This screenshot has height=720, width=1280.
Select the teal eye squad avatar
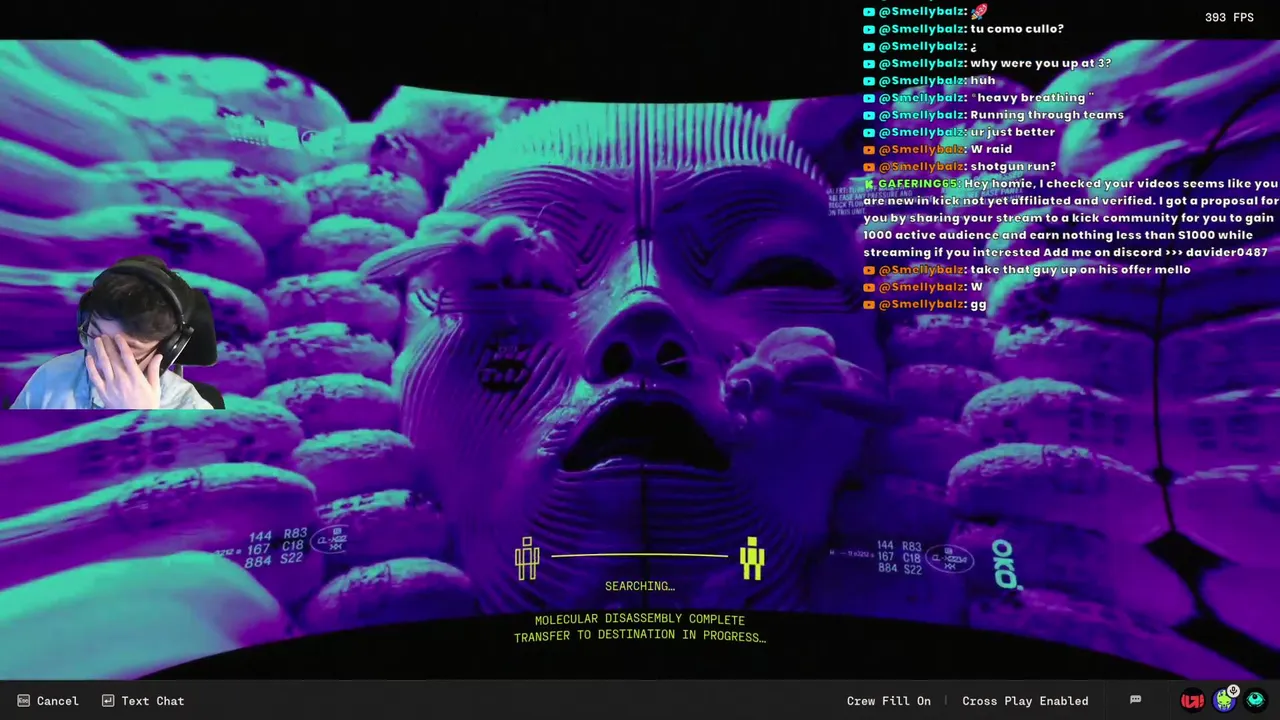coord(1255,700)
